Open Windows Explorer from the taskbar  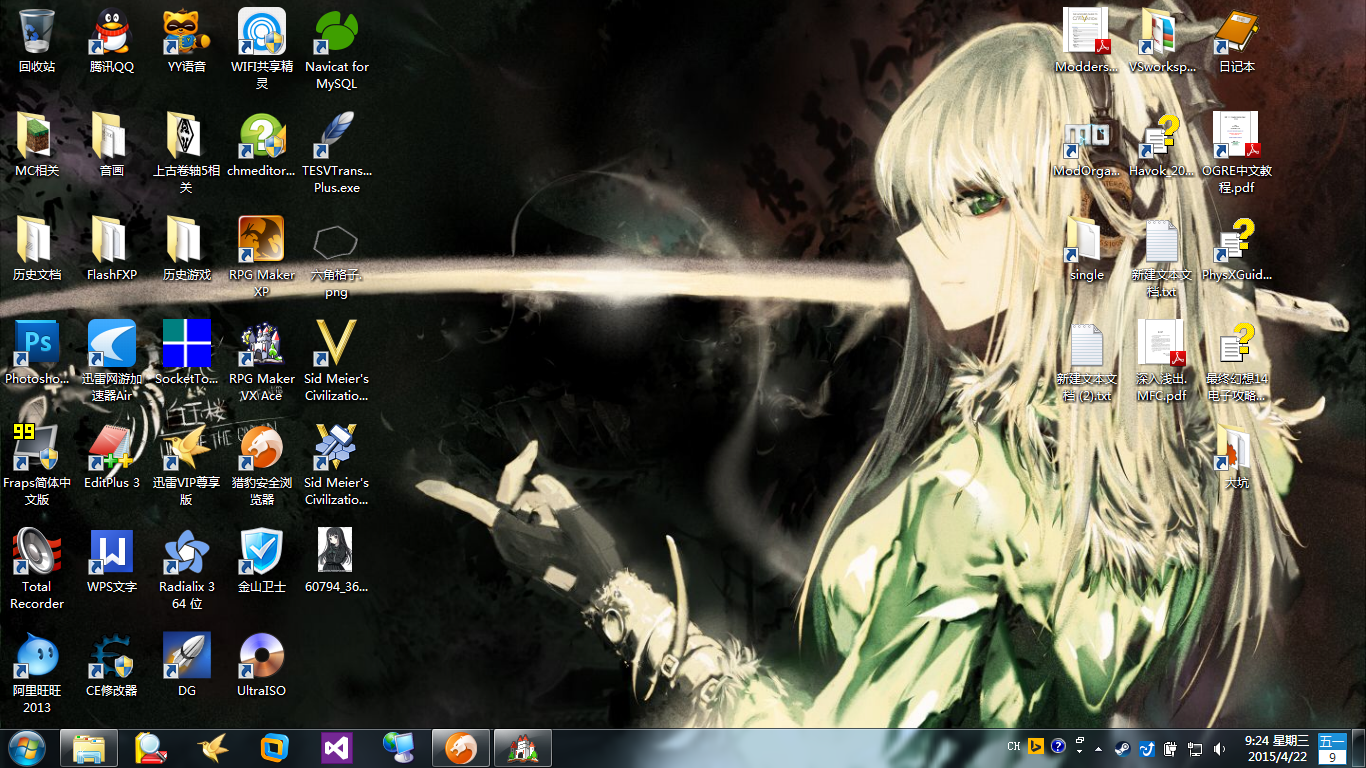coord(89,748)
